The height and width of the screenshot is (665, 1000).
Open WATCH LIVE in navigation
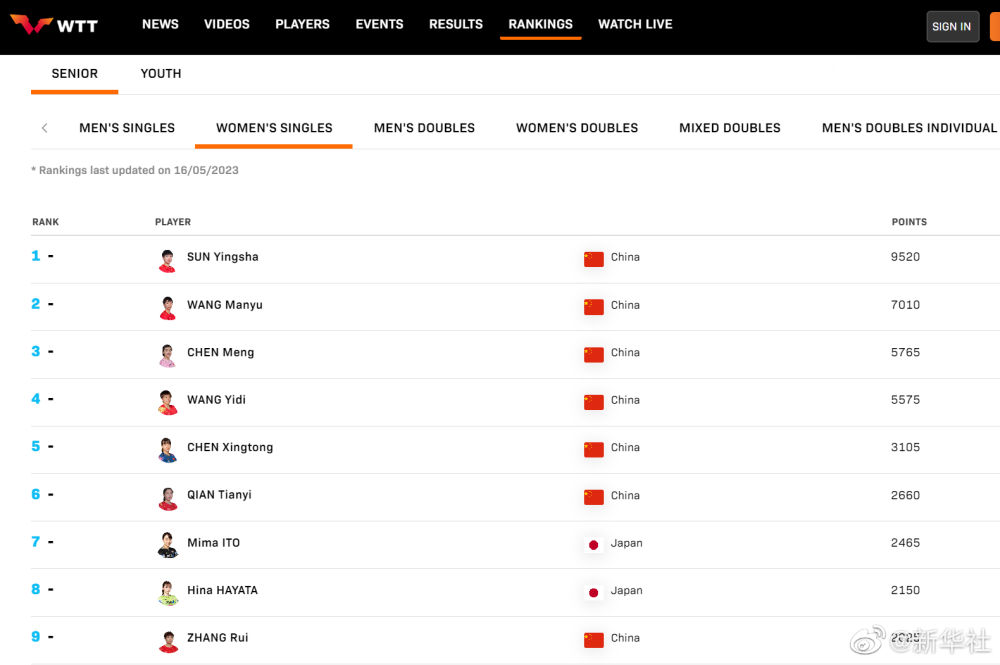point(635,24)
